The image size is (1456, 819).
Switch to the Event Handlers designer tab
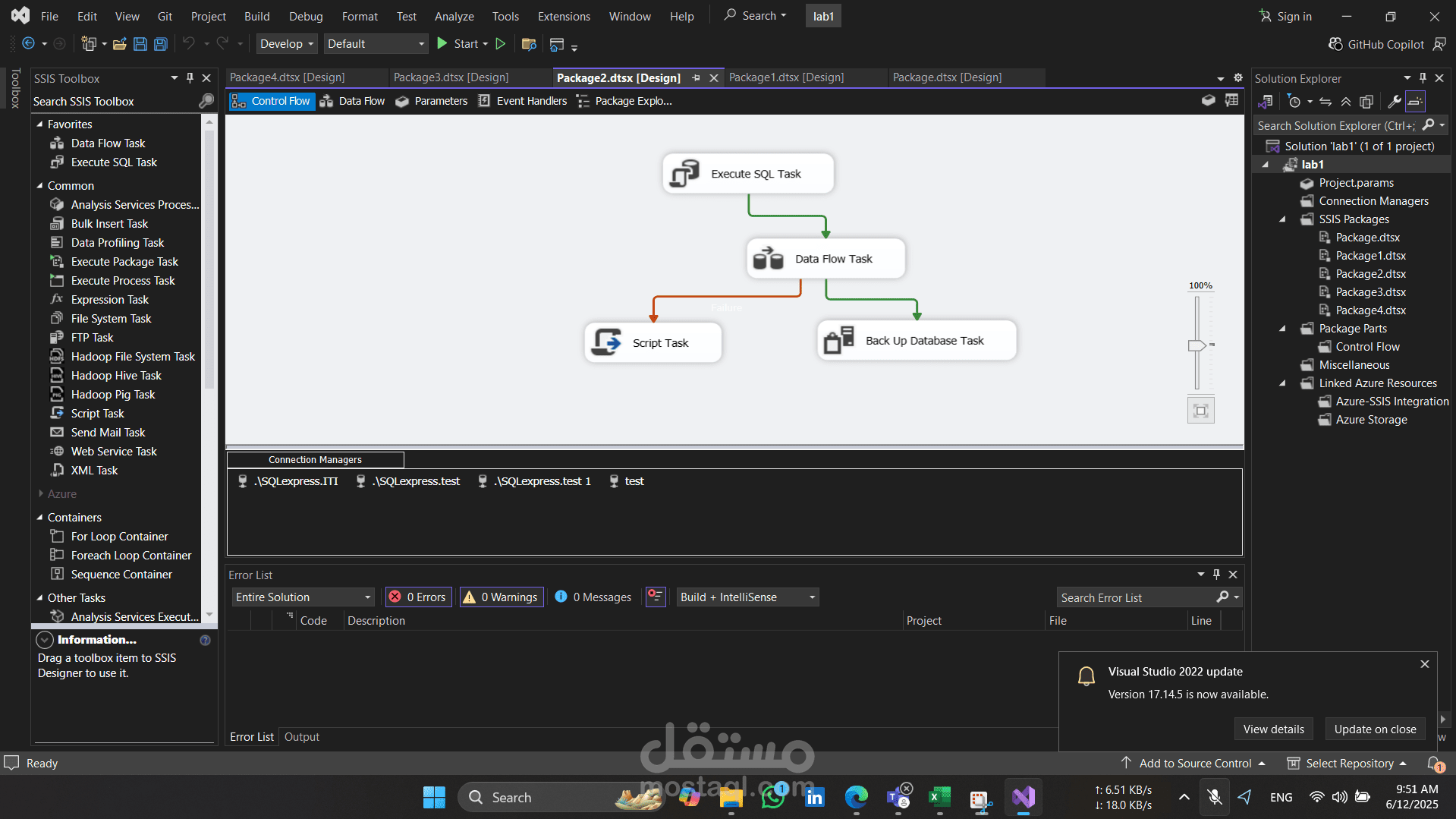[523, 101]
